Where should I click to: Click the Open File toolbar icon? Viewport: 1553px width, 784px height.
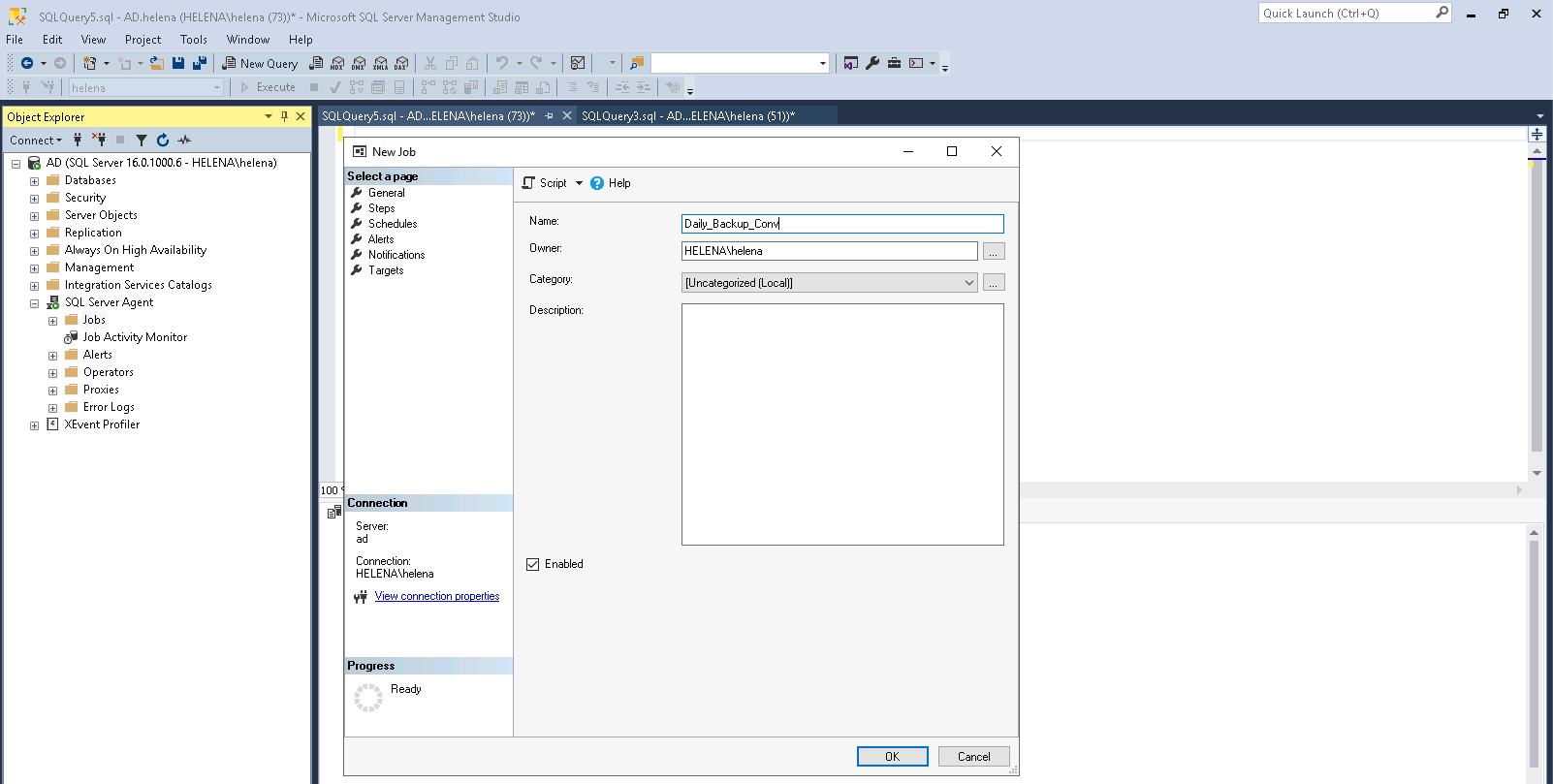tap(156, 63)
